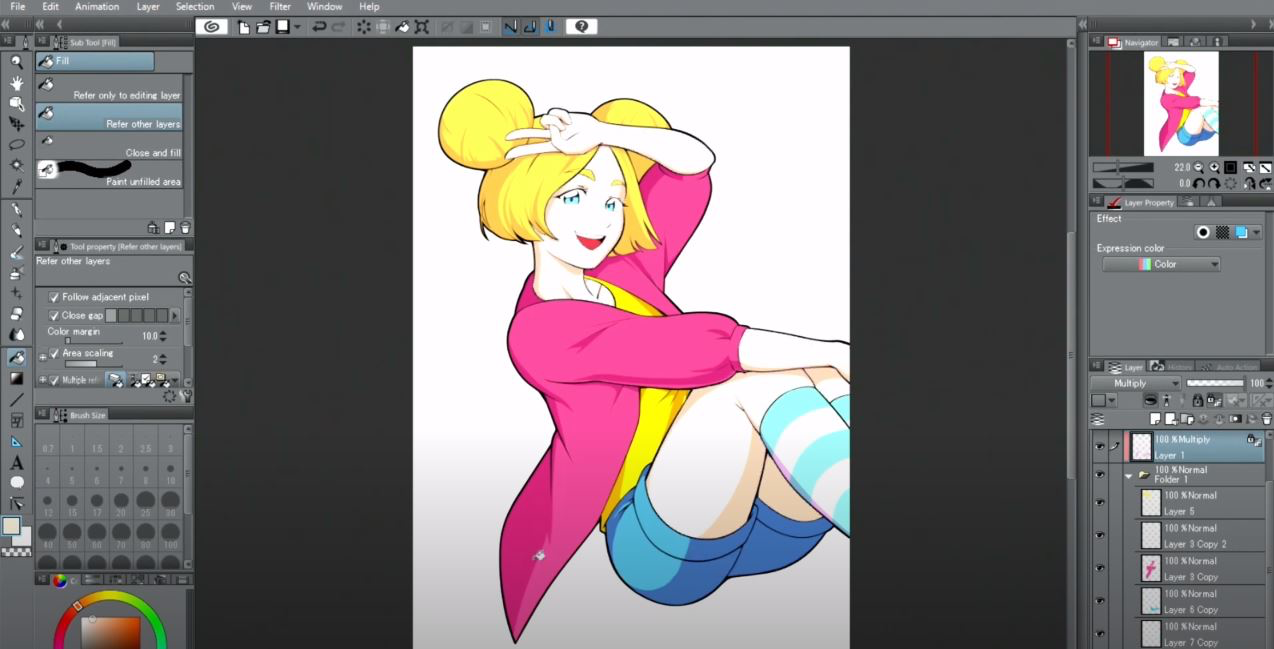Image resolution: width=1274 pixels, height=649 pixels.
Task: Open the Filter menu
Action: (280, 6)
